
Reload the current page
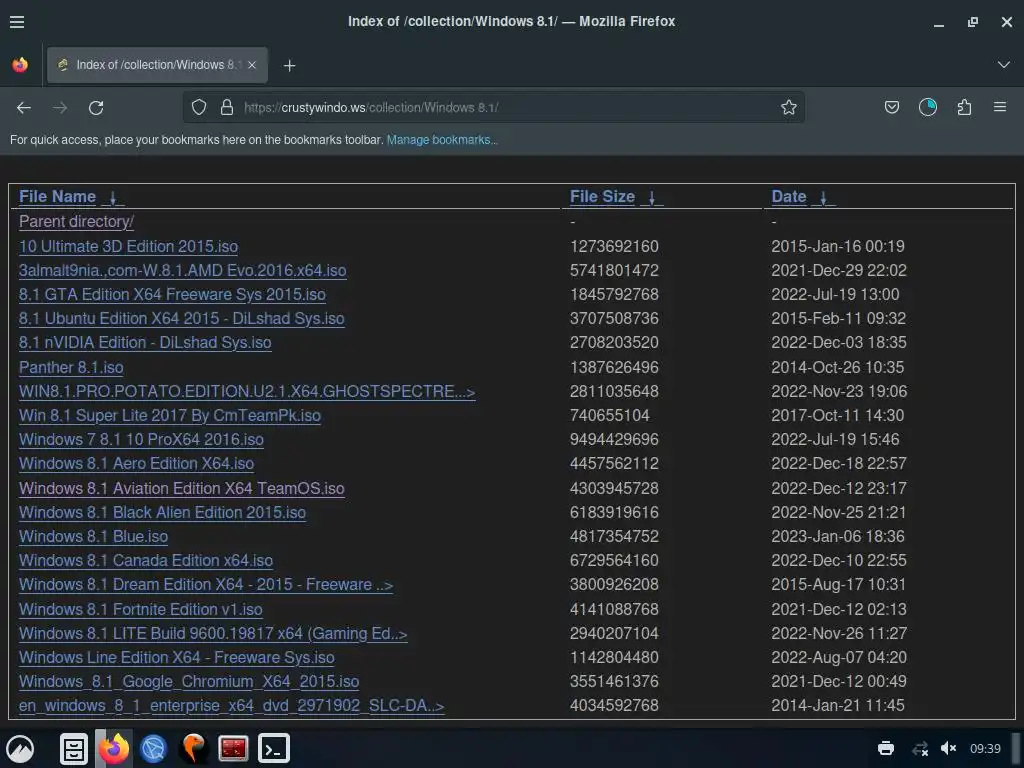coord(96,107)
